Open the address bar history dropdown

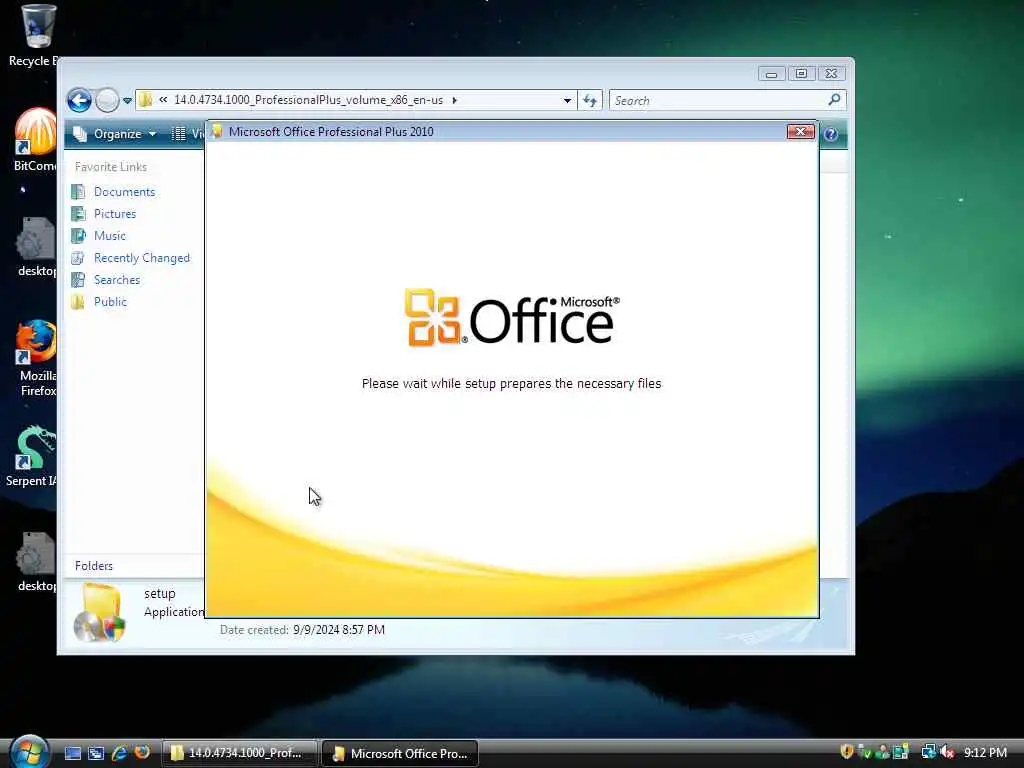(567, 101)
